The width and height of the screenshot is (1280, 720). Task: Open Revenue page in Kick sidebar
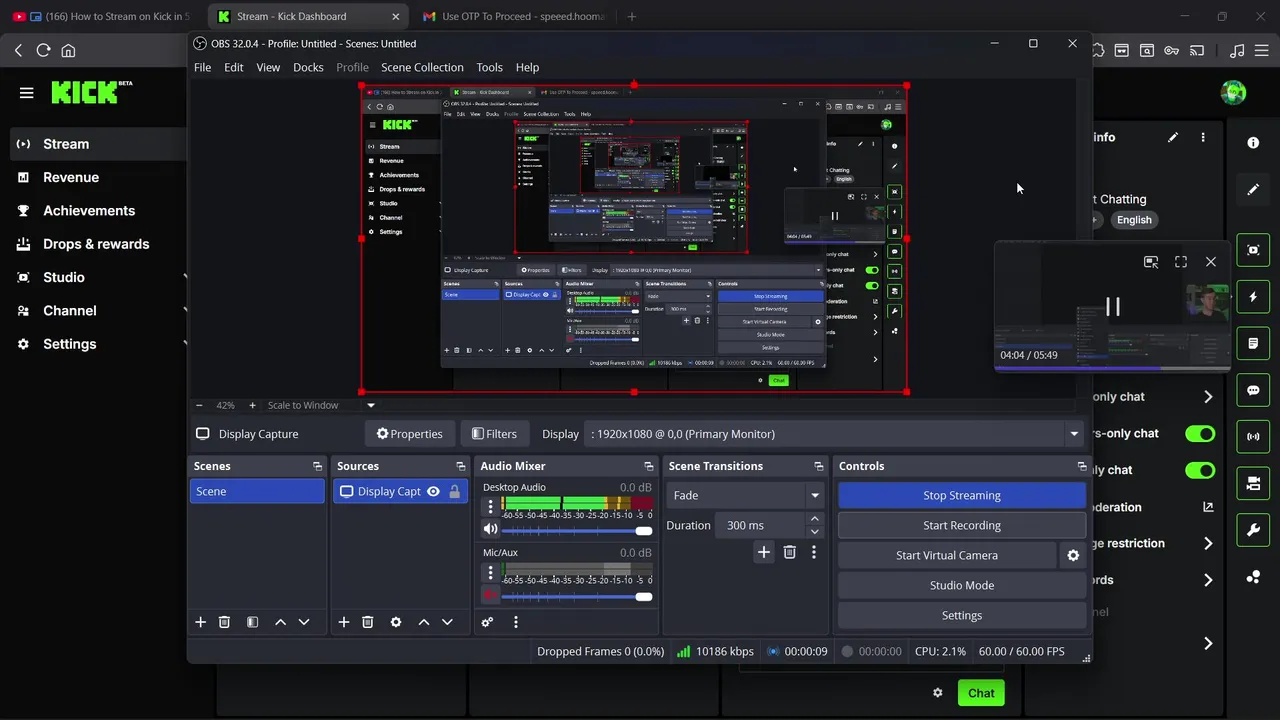click(x=71, y=177)
